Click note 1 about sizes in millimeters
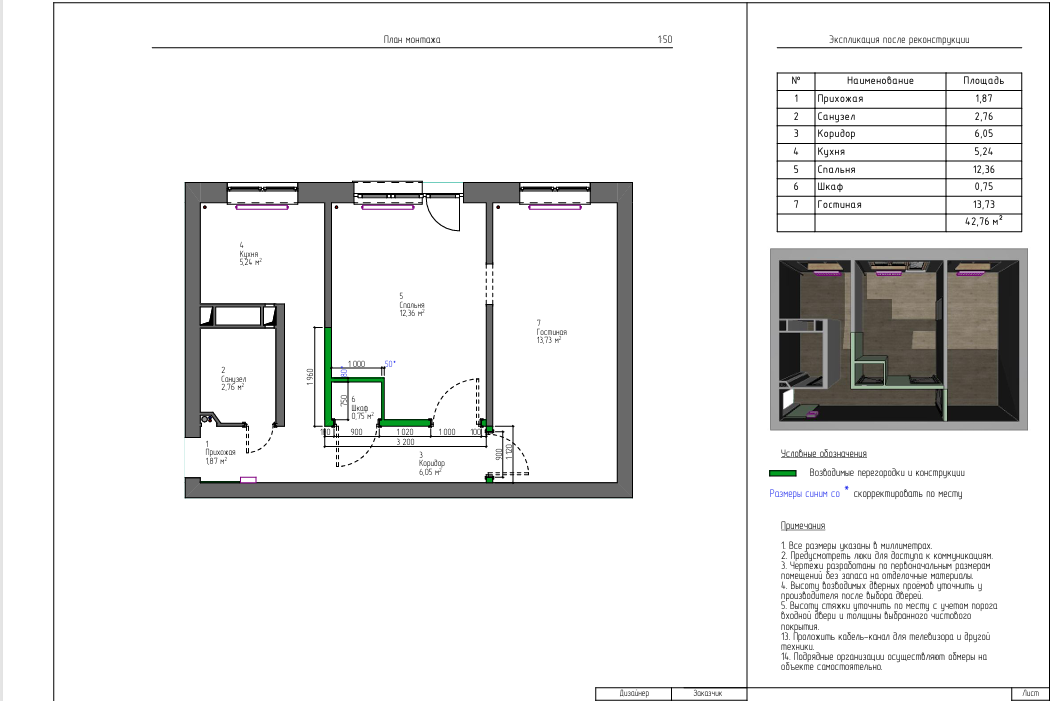 point(857,546)
